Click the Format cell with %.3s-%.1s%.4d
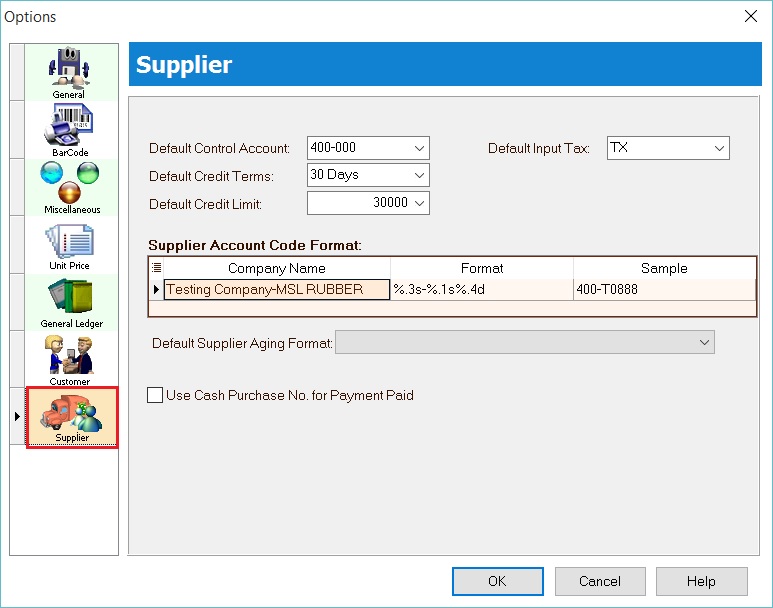This screenshot has height=608, width=773. coord(481,290)
